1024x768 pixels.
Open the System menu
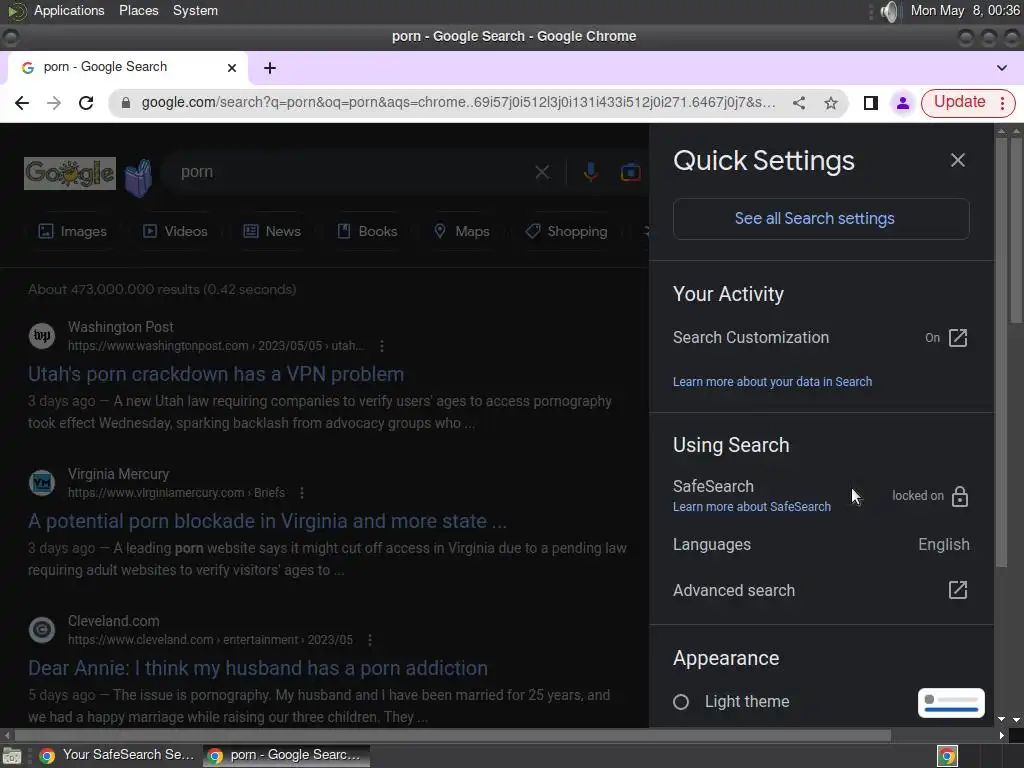(195, 10)
